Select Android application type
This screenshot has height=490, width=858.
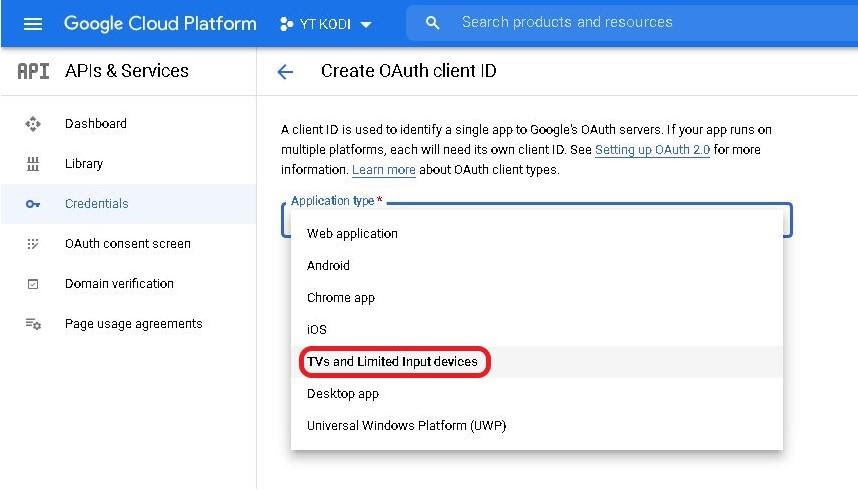(537, 266)
